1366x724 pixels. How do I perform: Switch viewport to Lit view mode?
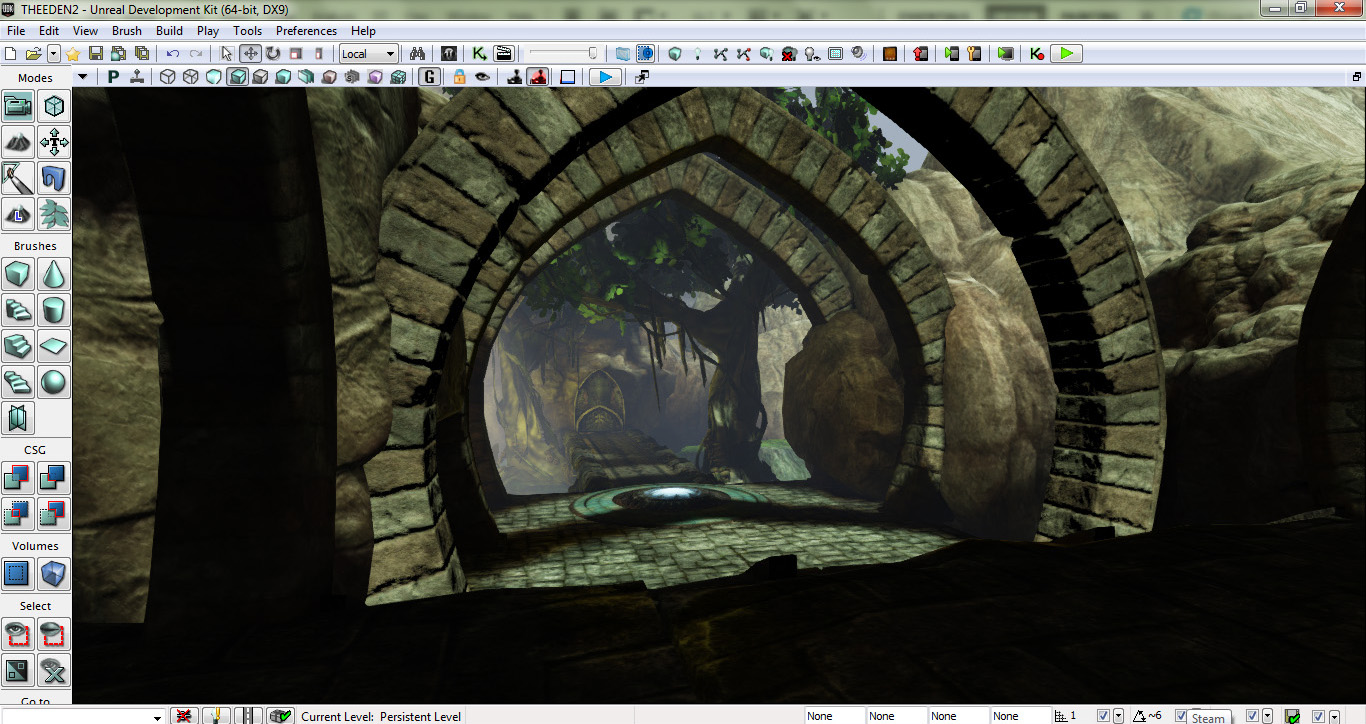coord(237,77)
